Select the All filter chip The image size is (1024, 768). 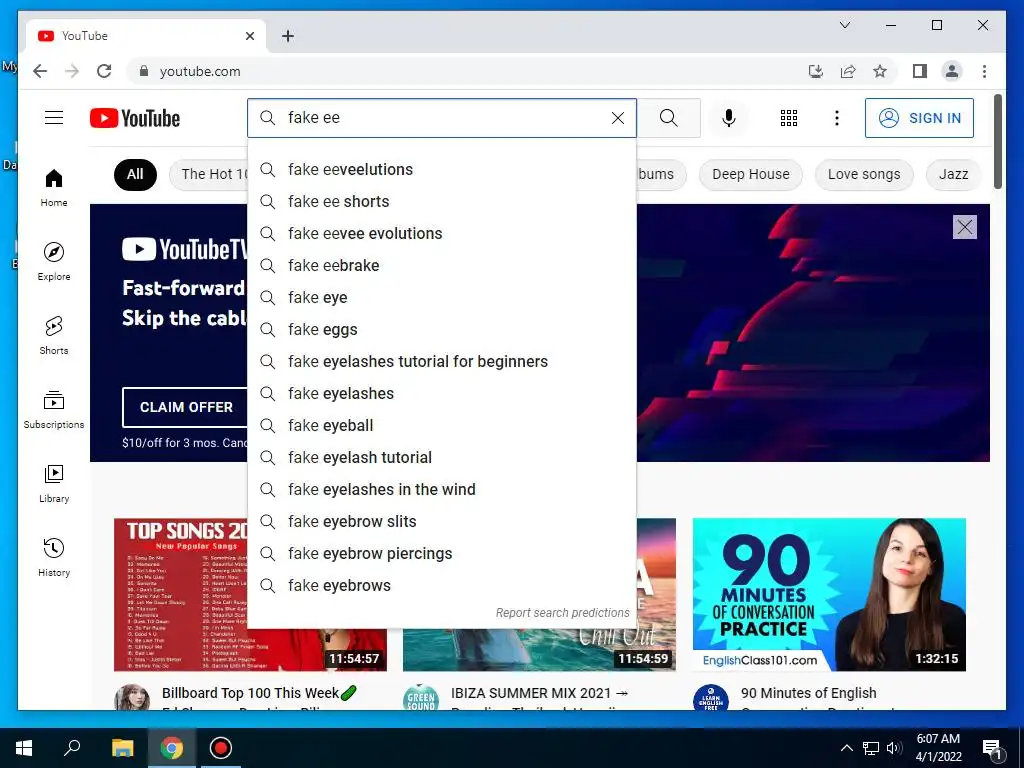pyautogui.click(x=135, y=174)
